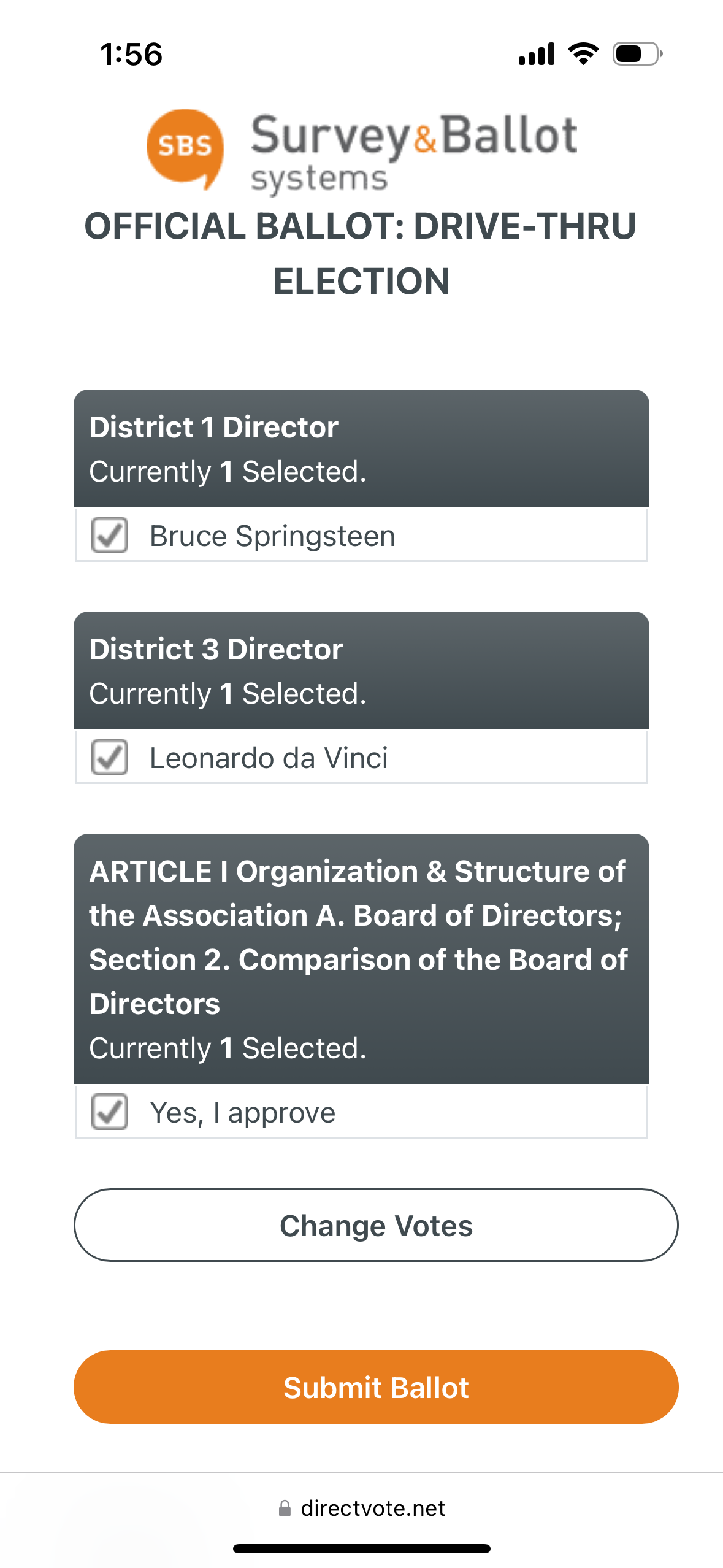Tap the Bruce Springsteen candidate name
723x1568 pixels.
tap(272, 536)
